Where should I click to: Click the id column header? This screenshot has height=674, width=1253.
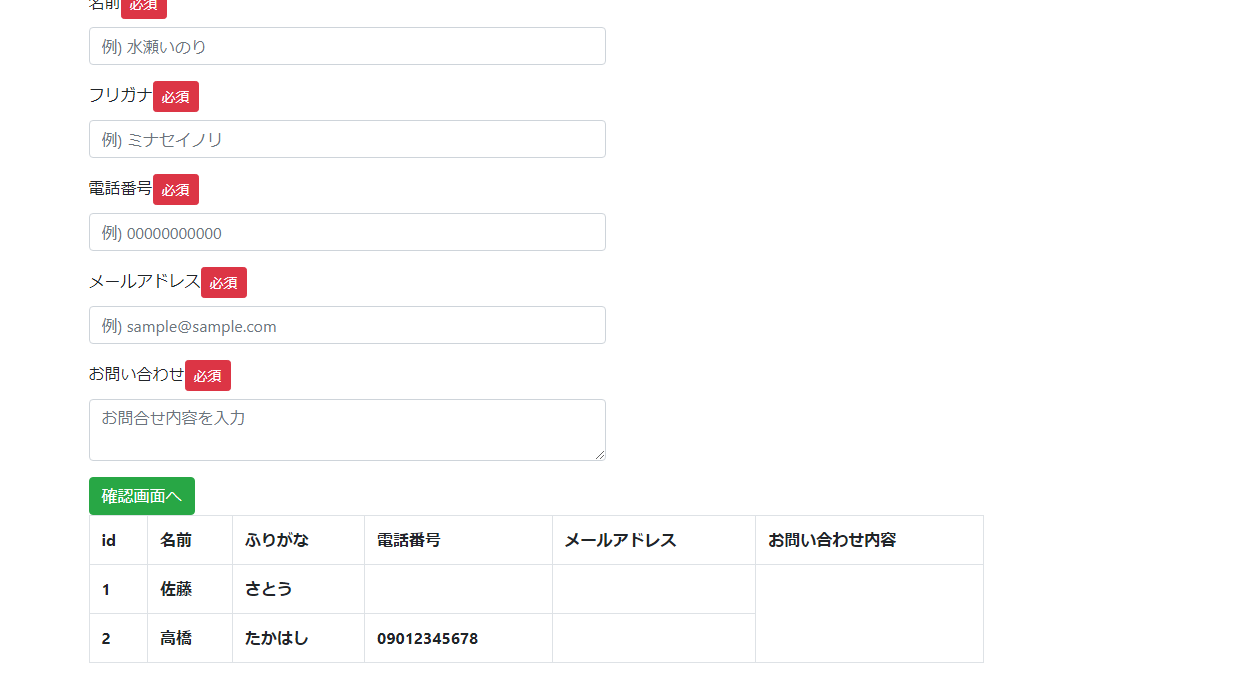(x=109, y=540)
